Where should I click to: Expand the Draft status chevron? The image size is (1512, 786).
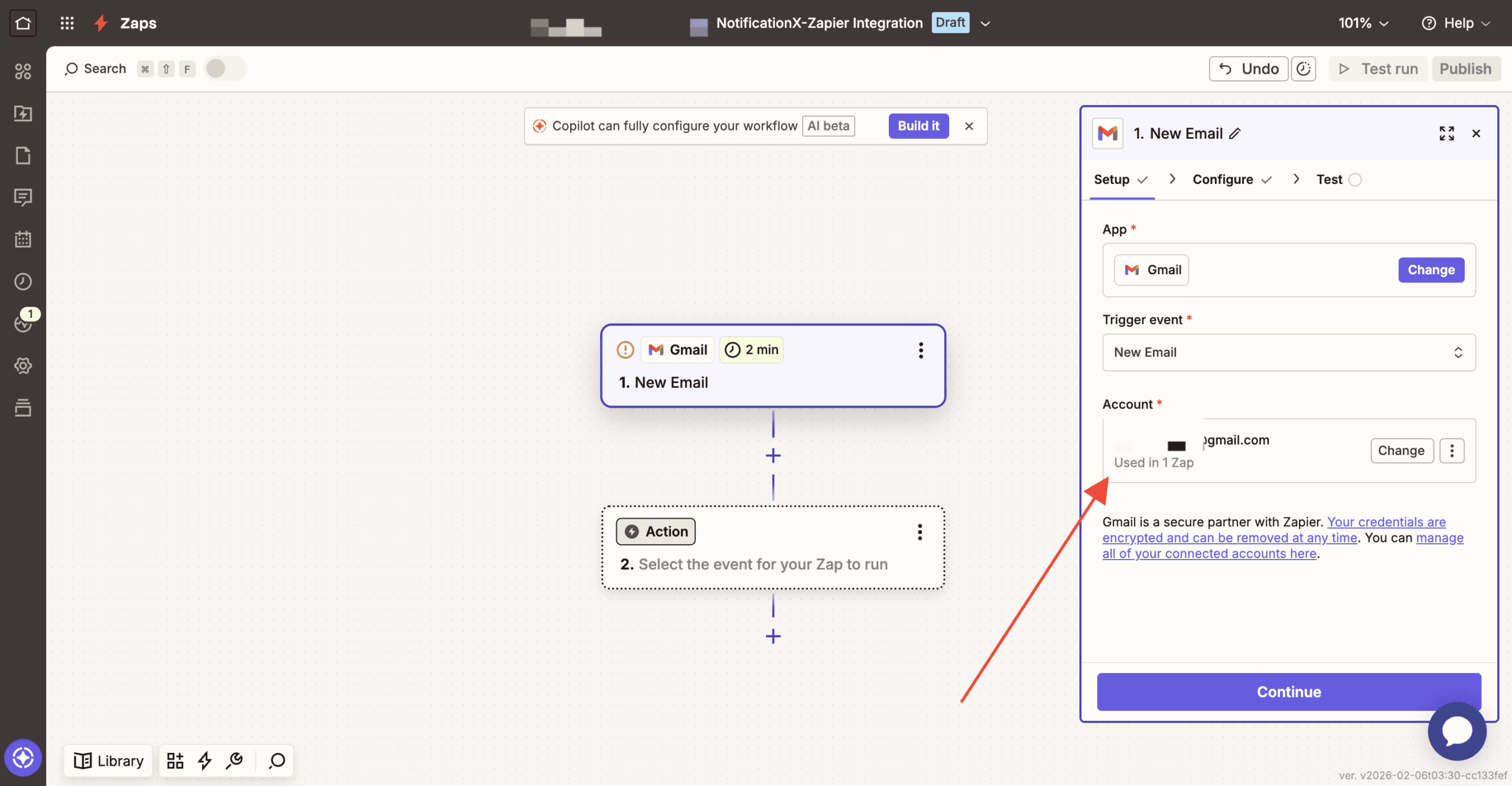click(984, 24)
